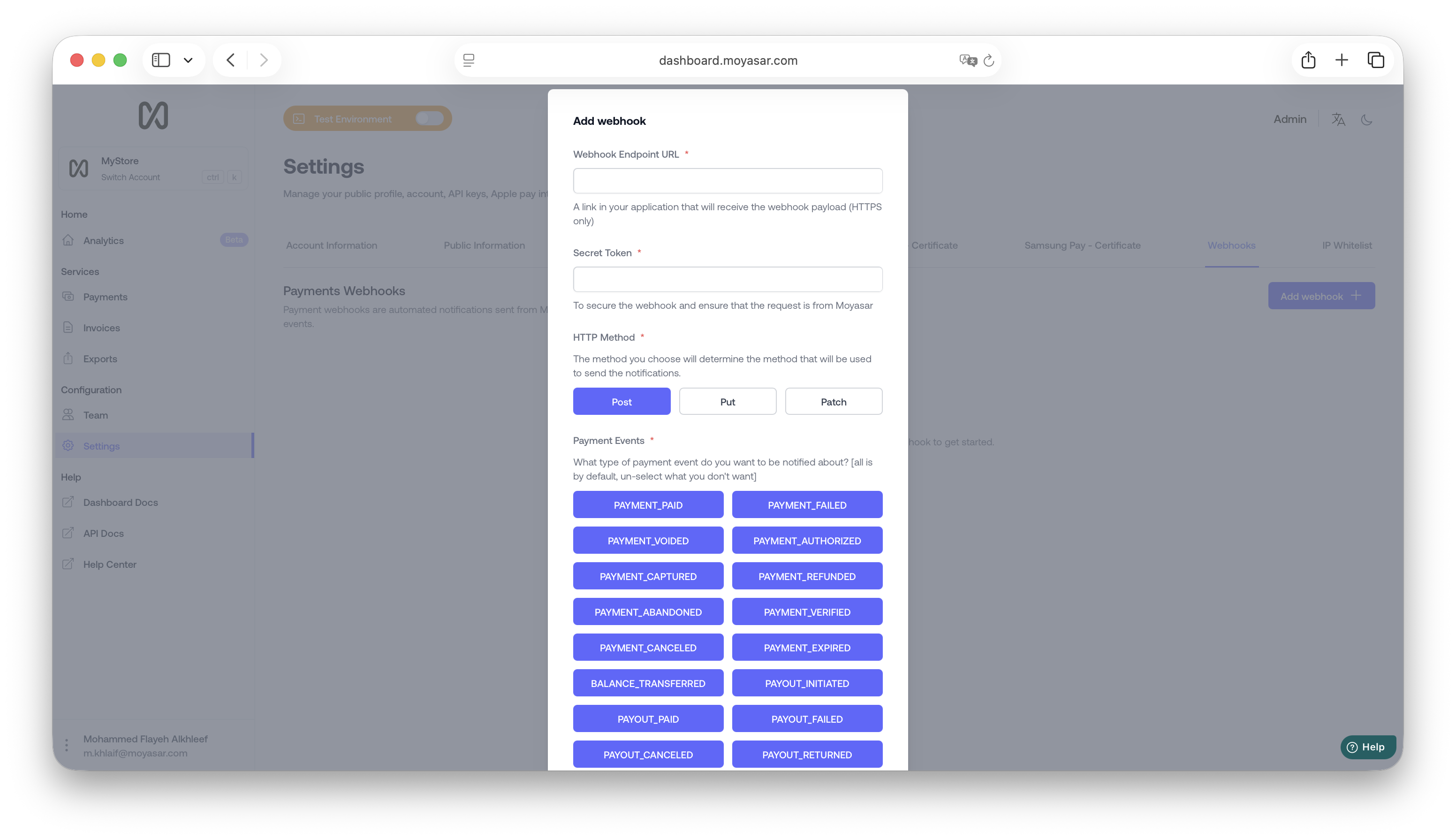Select the Patch HTTP method

(x=833, y=402)
